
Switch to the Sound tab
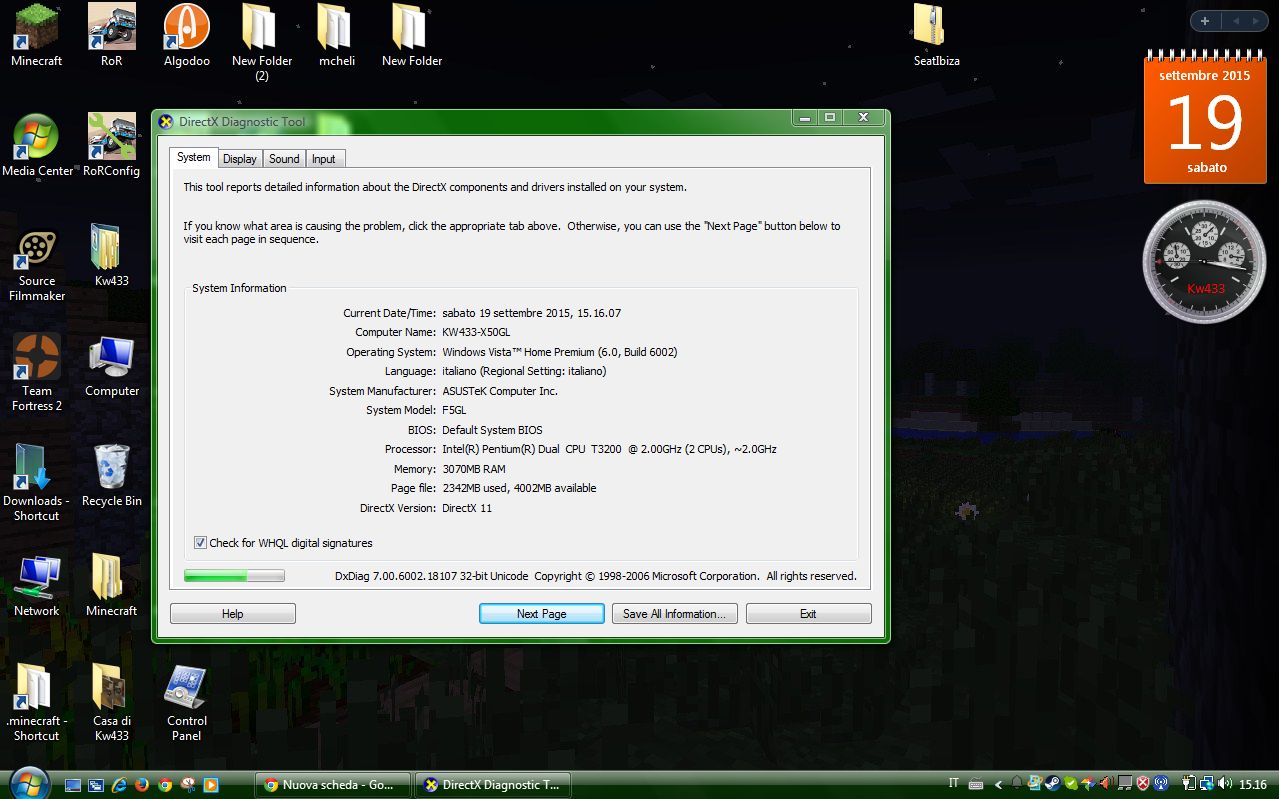[x=284, y=159]
